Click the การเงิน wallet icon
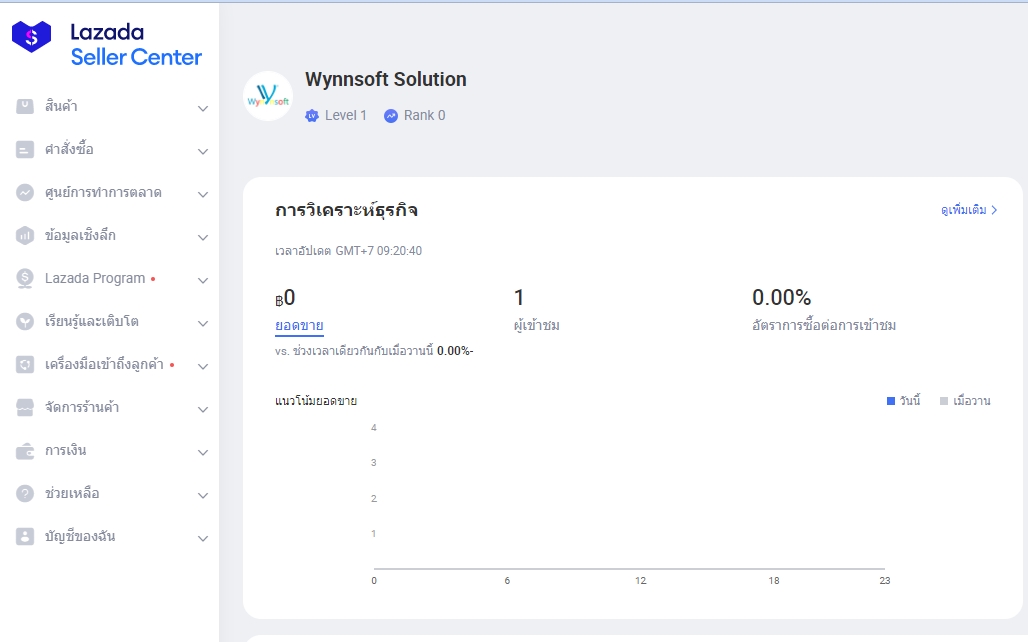 tap(25, 451)
